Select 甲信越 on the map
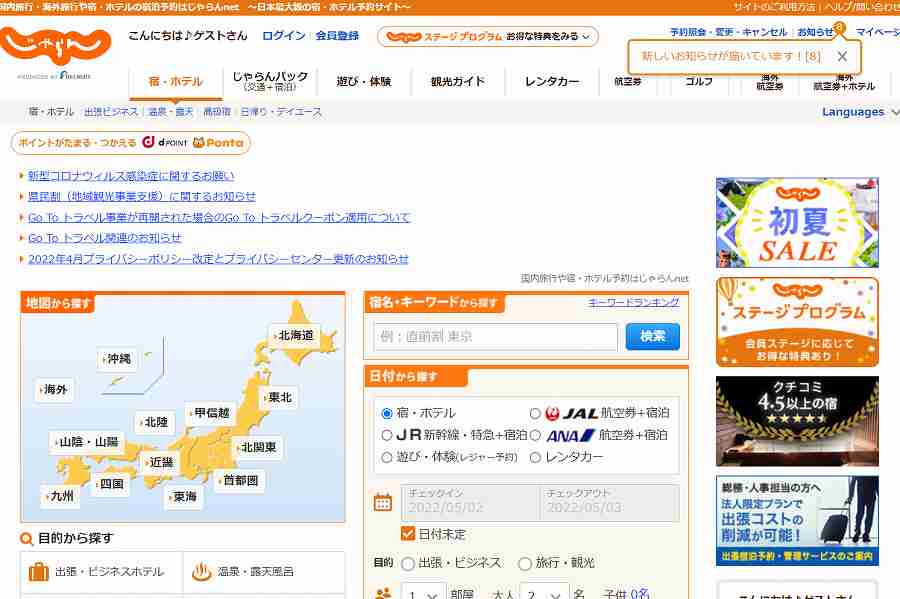This screenshot has height=599, width=900. [x=211, y=413]
